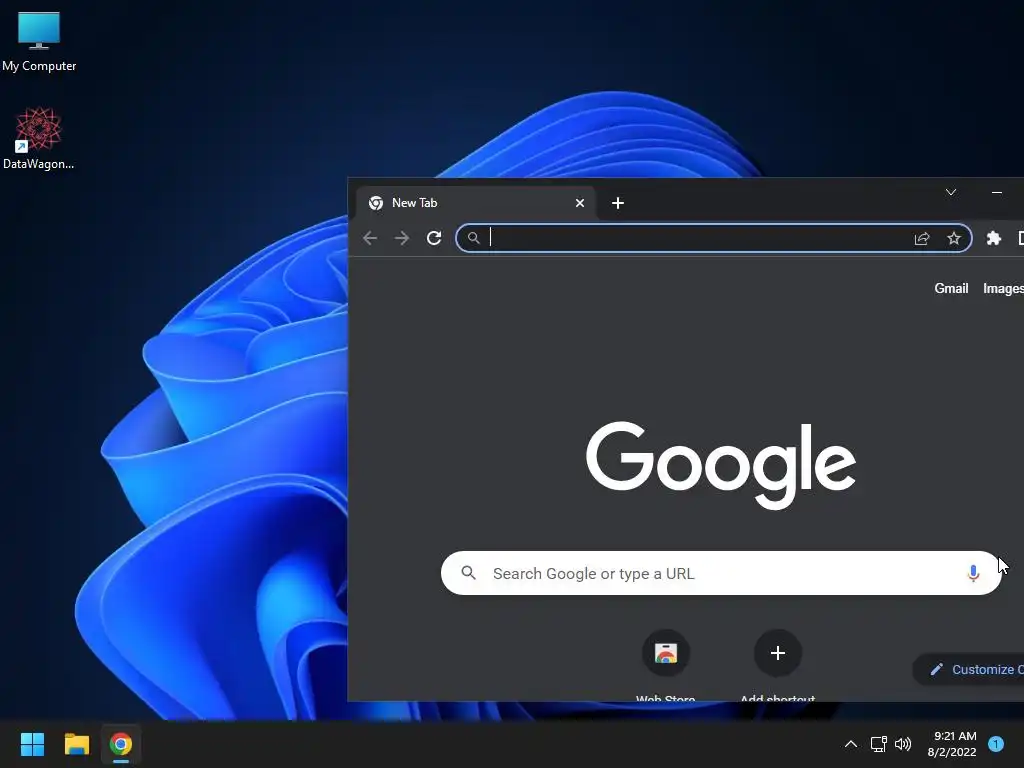Click the Chrome back arrow

point(370,238)
